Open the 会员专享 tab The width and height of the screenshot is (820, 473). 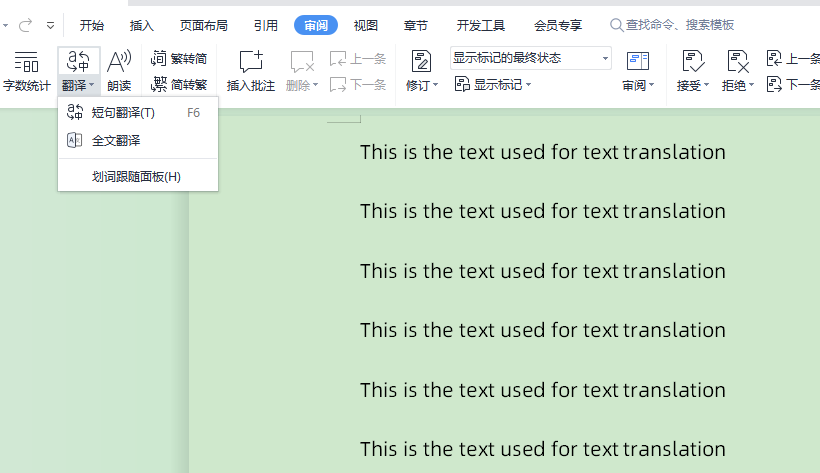coord(558,25)
